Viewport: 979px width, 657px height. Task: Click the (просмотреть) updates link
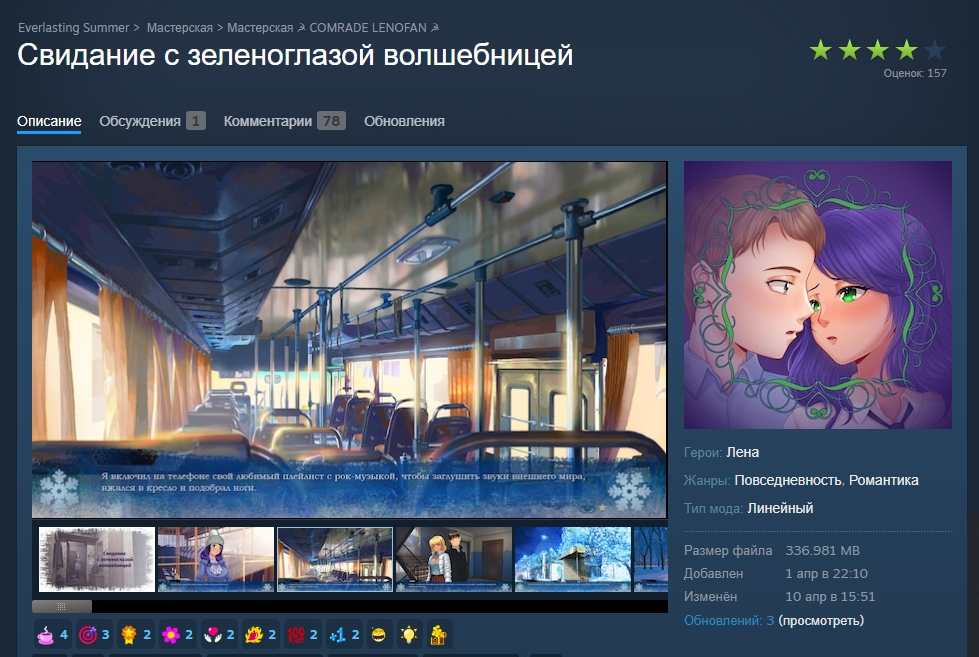821,620
